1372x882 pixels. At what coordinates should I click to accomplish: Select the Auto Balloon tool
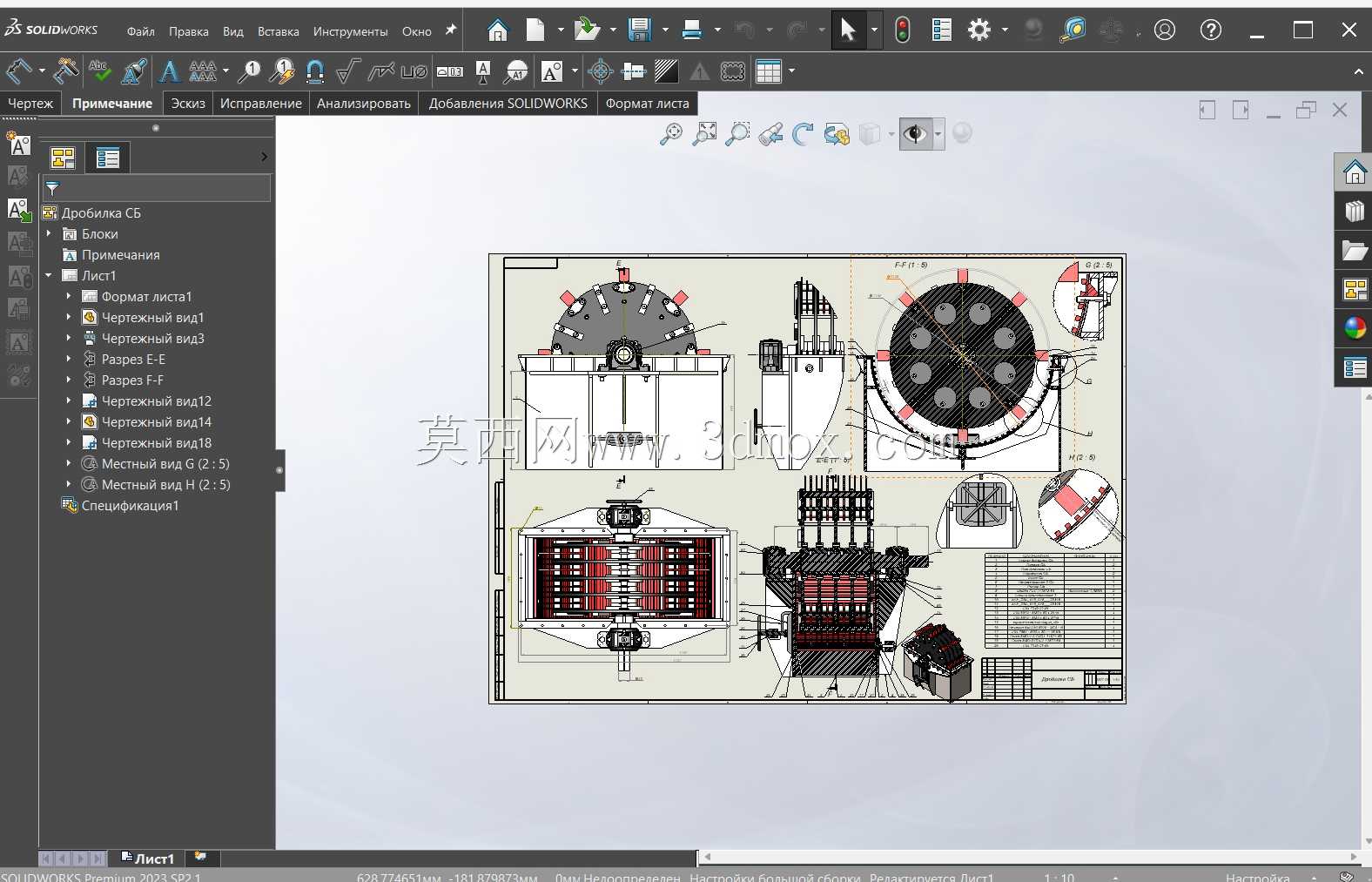pyautogui.click(x=282, y=71)
